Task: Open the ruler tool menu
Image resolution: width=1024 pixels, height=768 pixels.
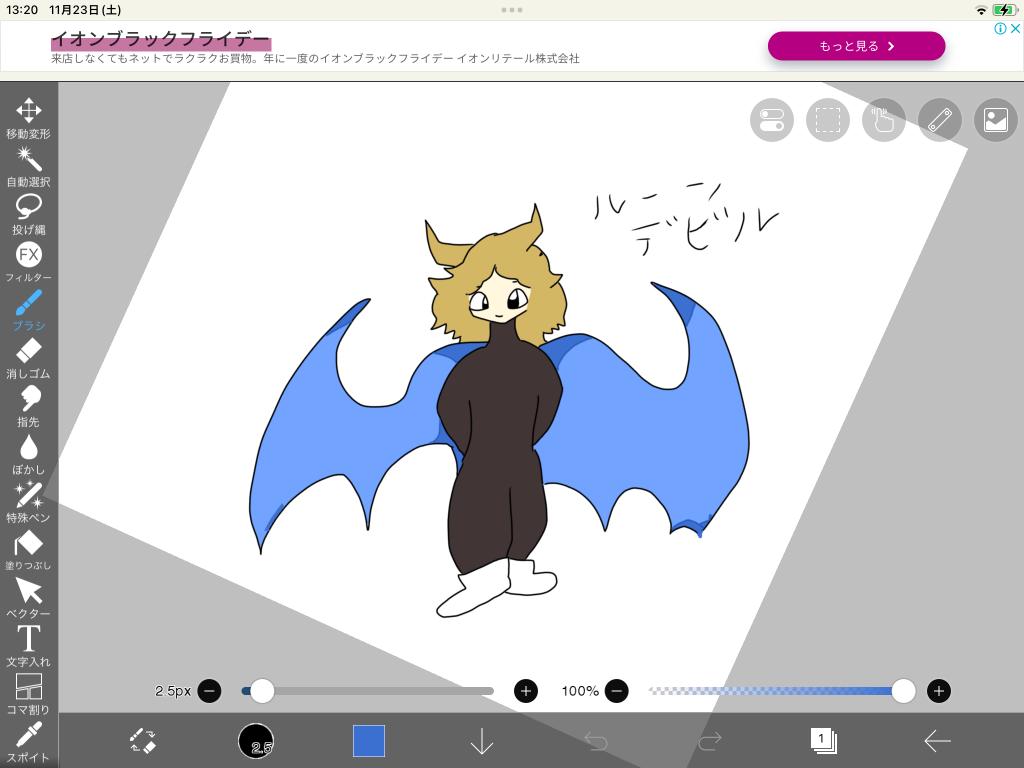Action: click(939, 120)
